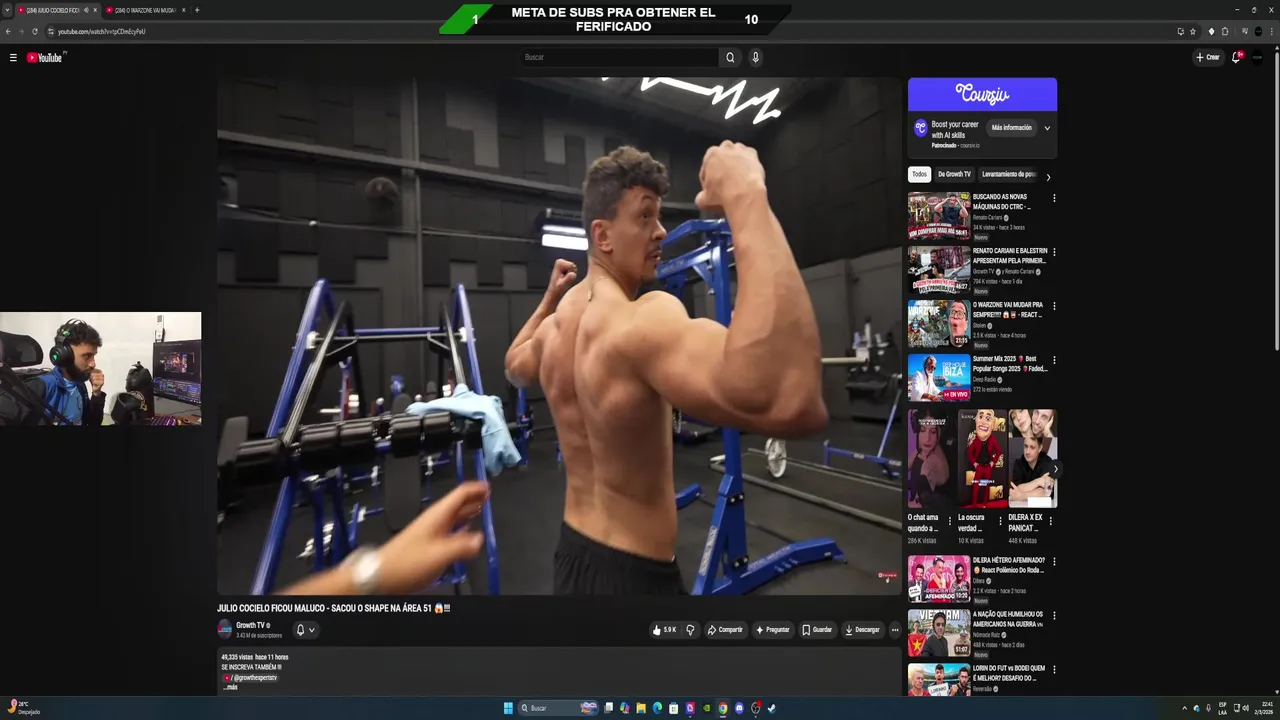This screenshot has height=720, width=1280.
Task: Open the Growth TV channel name link
Action: point(250,625)
